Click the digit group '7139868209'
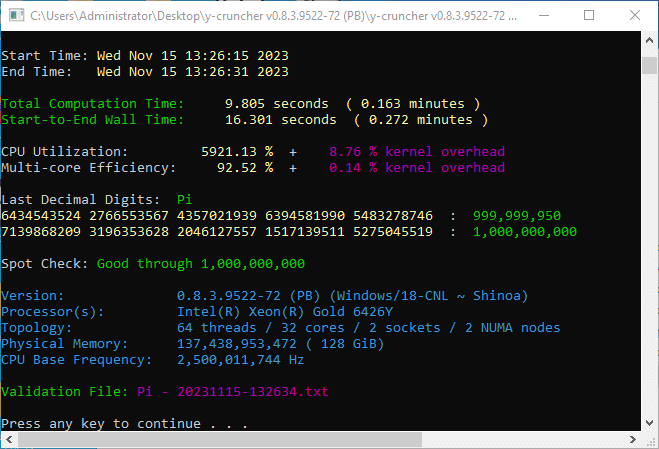The image size is (659, 449). (x=41, y=232)
